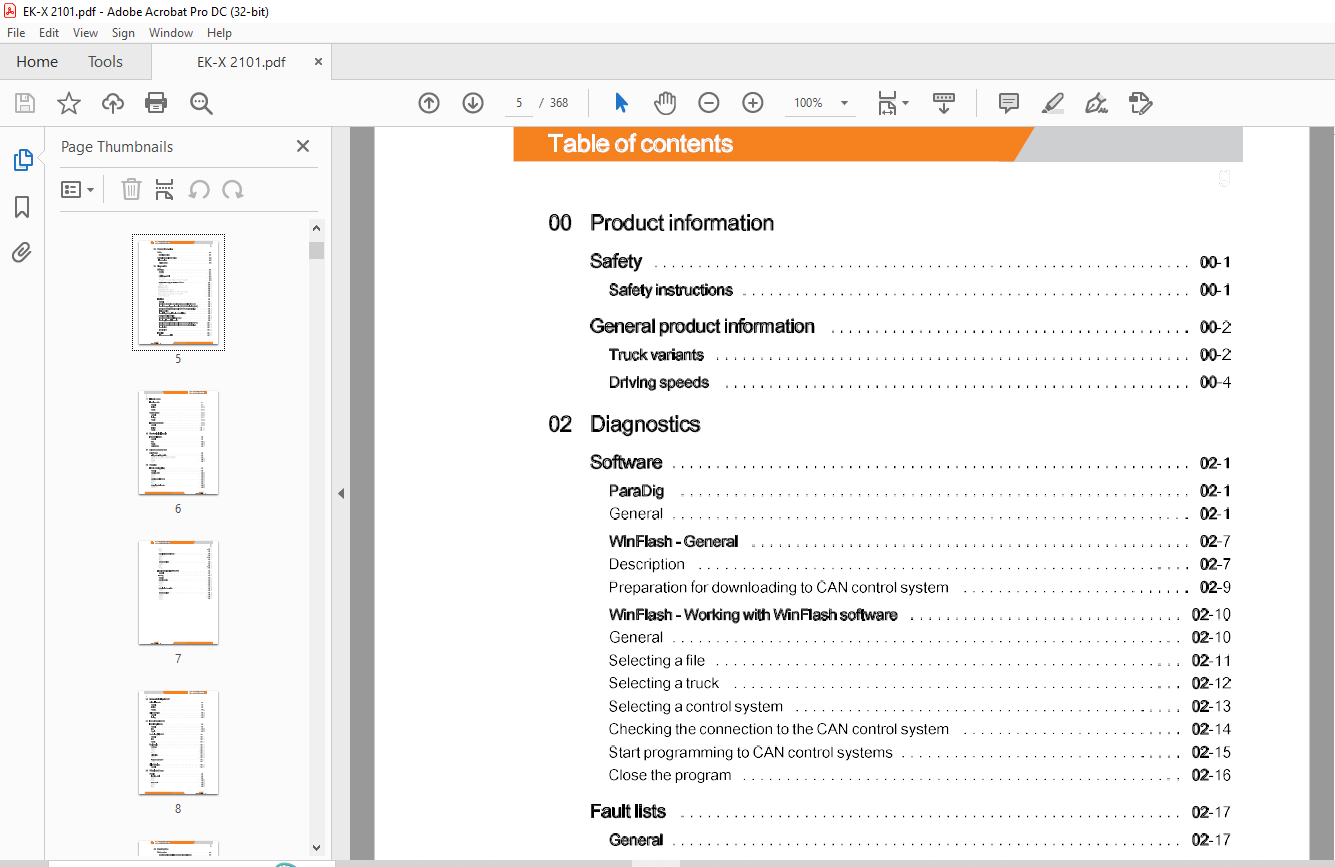Open the WinFlash - General entry
Image resolution: width=1335 pixels, height=867 pixels.
click(x=674, y=541)
